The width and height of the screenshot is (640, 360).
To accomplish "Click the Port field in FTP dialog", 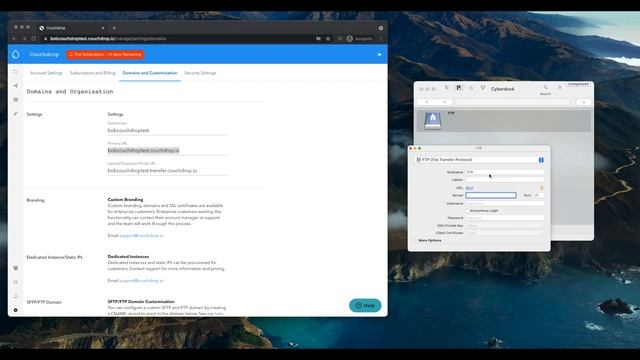I will (x=539, y=196).
